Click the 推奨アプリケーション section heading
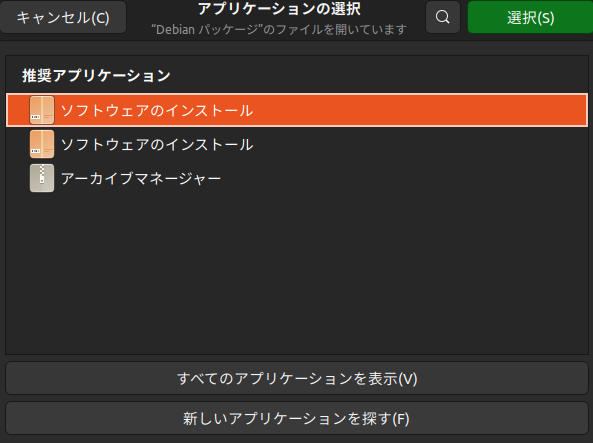 96,76
